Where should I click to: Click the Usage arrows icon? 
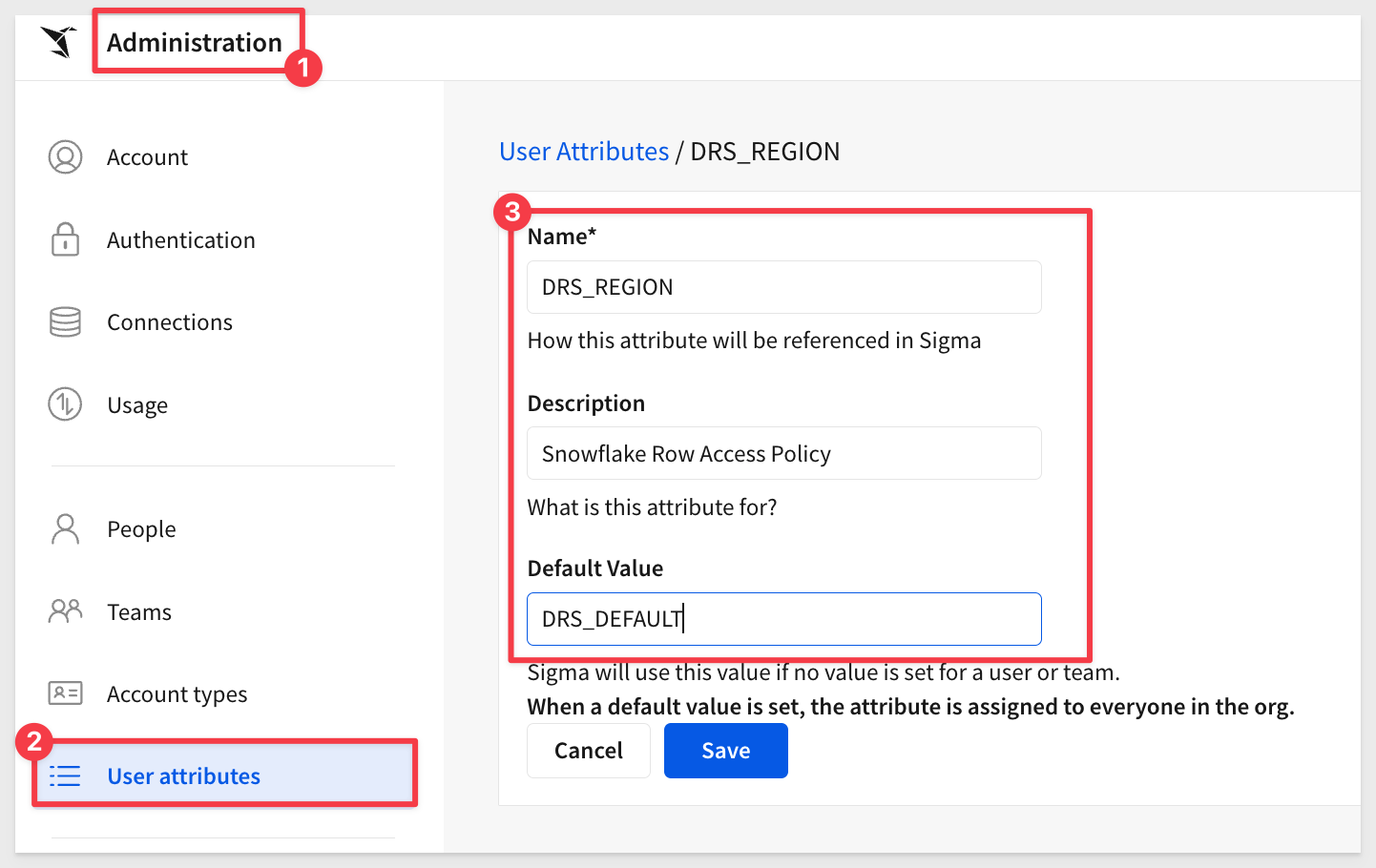pyautogui.click(x=65, y=404)
